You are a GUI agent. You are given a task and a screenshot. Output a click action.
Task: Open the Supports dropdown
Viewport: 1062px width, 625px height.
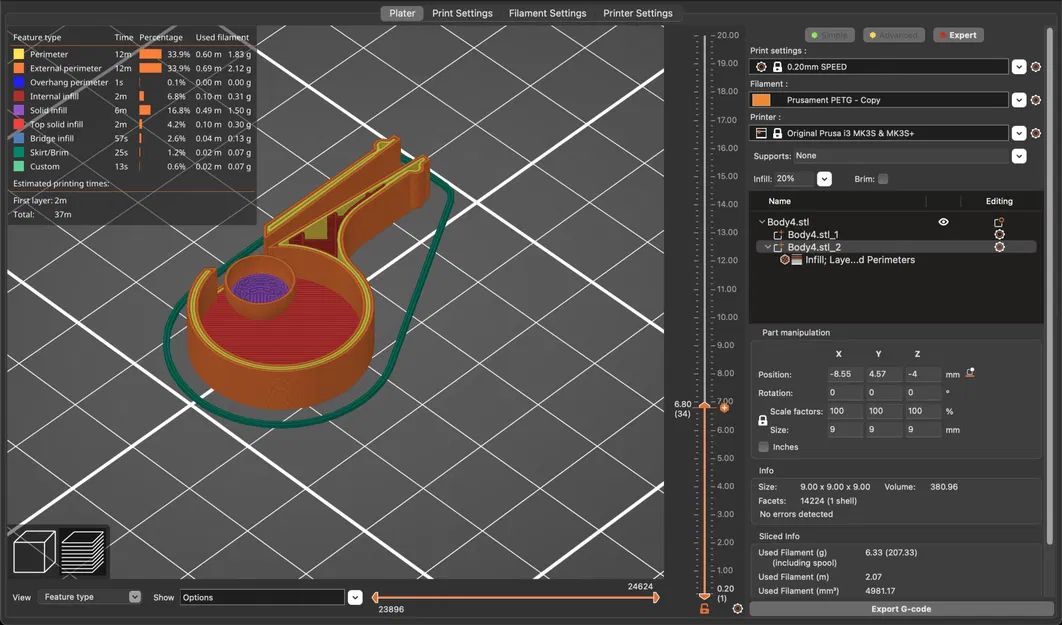[1018, 156]
